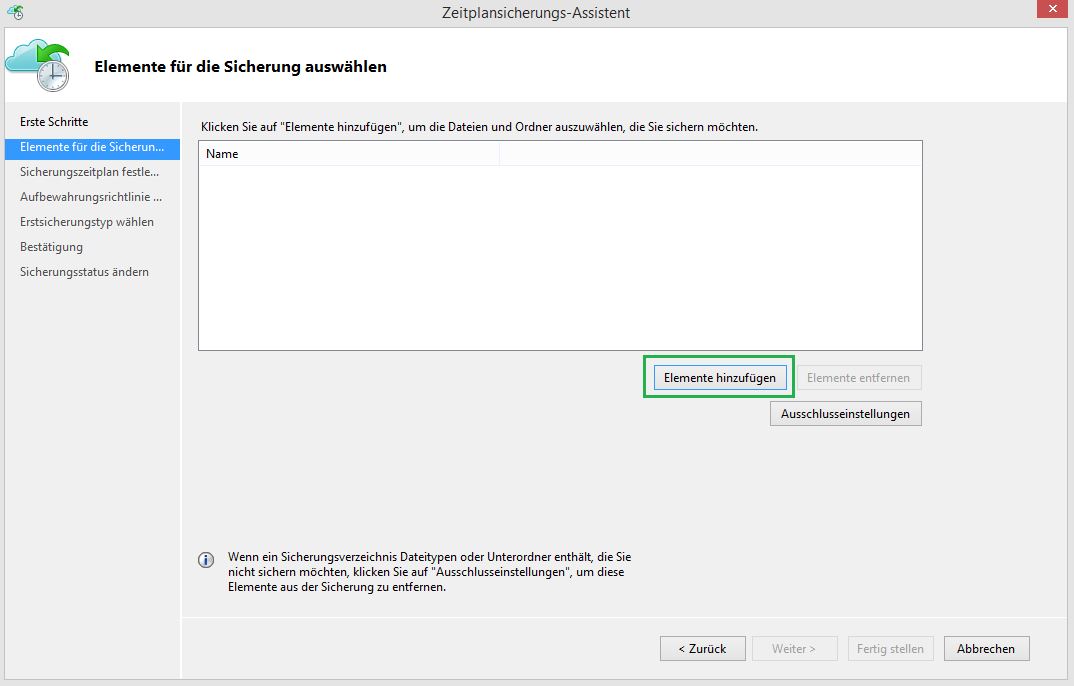Open the Sicherungszeitplan festlegen step

pyautogui.click(x=89, y=172)
